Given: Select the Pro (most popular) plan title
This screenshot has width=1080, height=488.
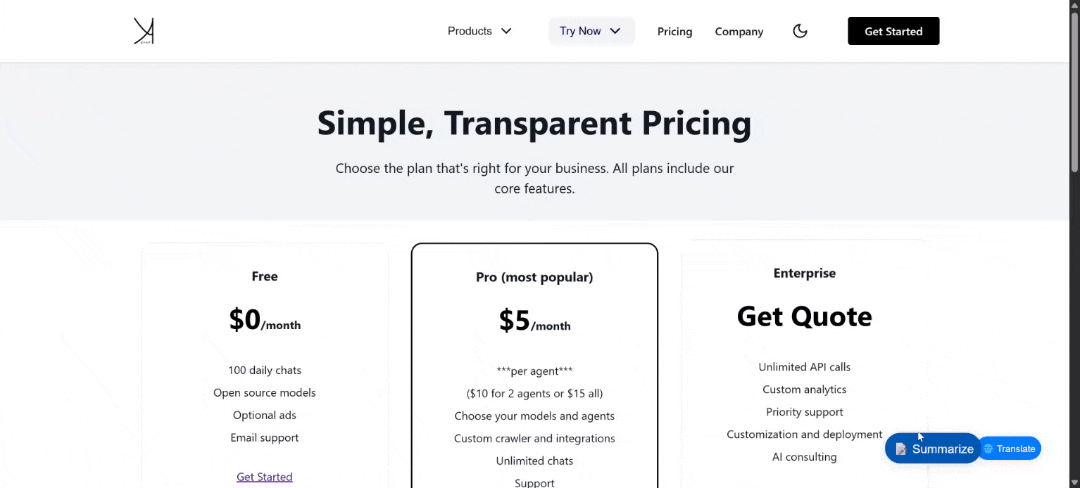Looking at the screenshot, I should click(x=534, y=277).
